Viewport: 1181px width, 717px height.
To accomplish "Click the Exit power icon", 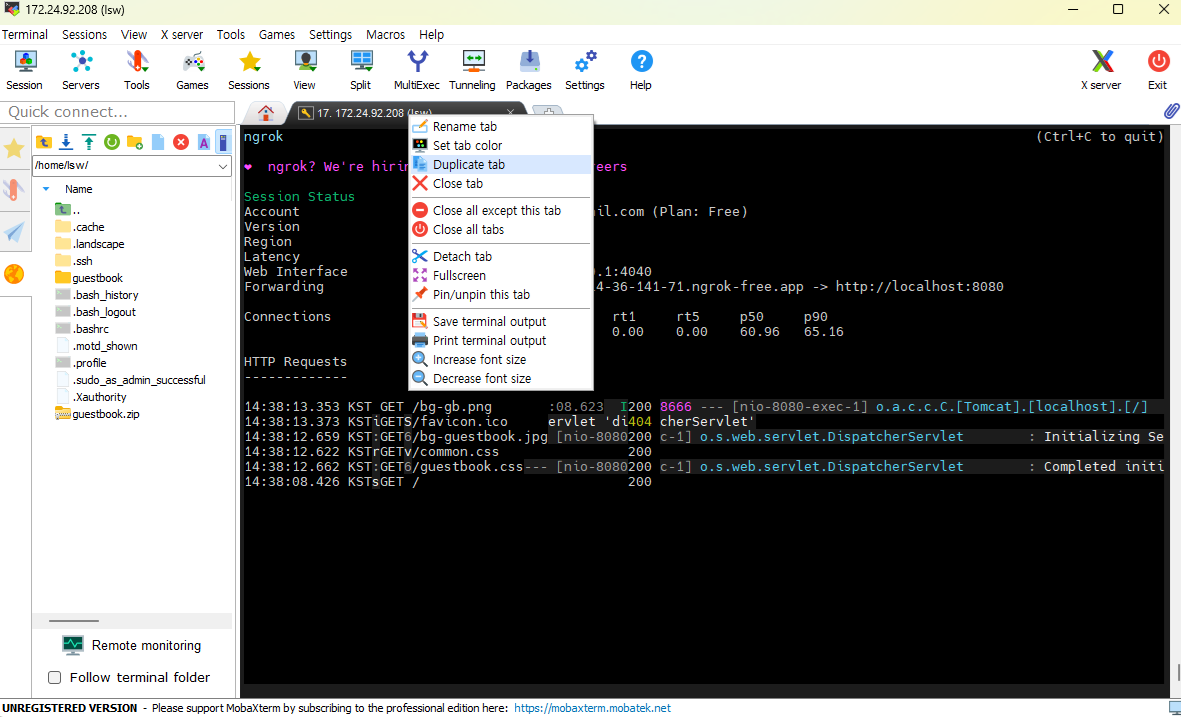I will [1158, 70].
